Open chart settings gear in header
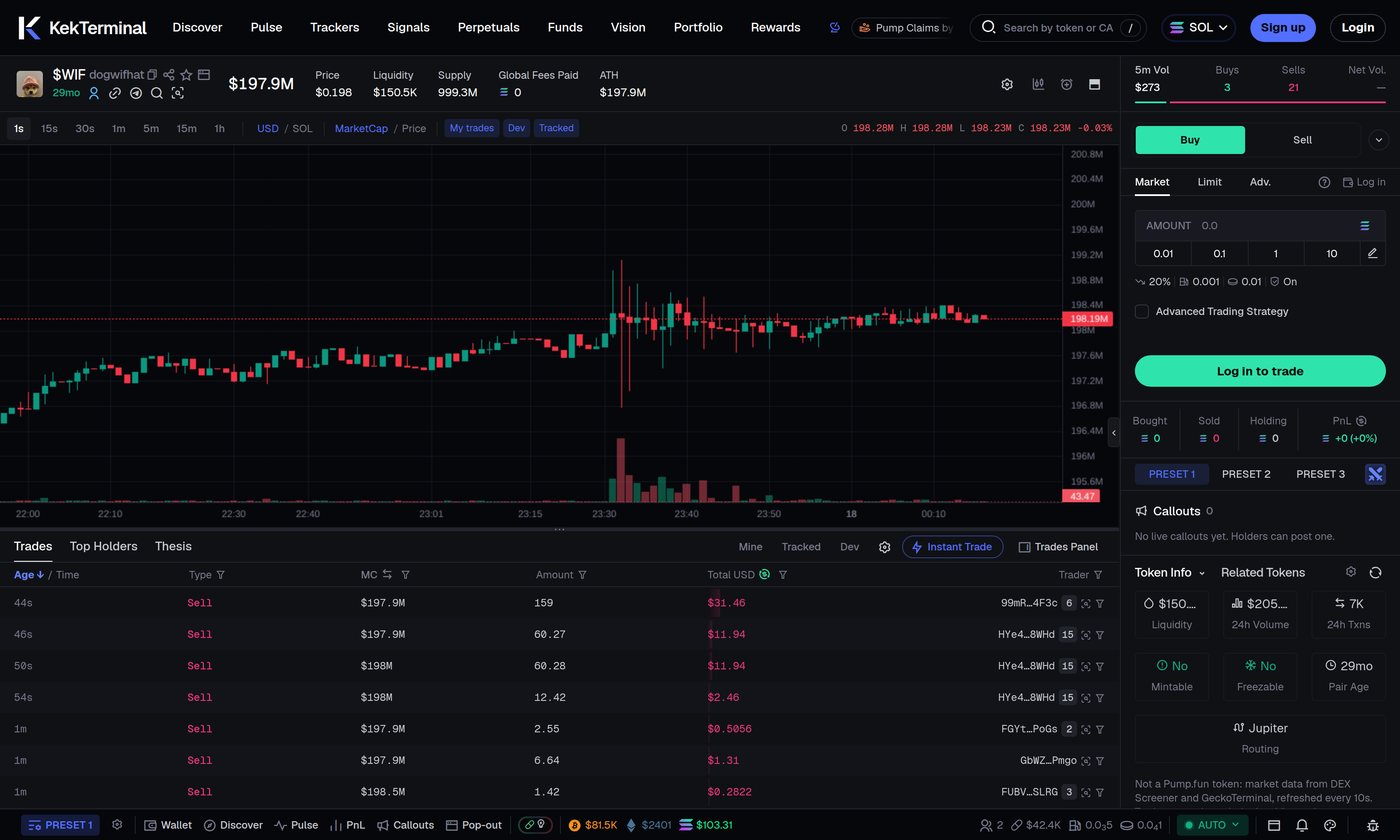 tap(1007, 84)
